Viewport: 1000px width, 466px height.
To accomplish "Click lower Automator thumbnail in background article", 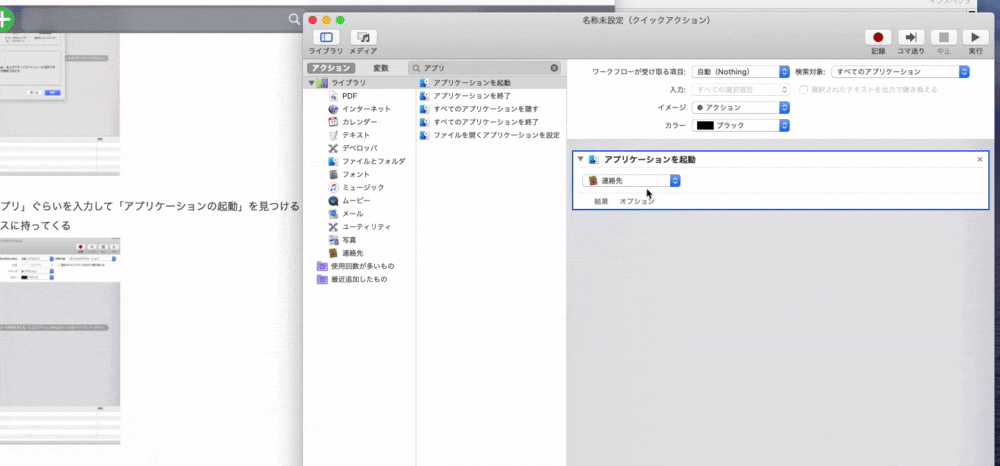I will (x=60, y=341).
